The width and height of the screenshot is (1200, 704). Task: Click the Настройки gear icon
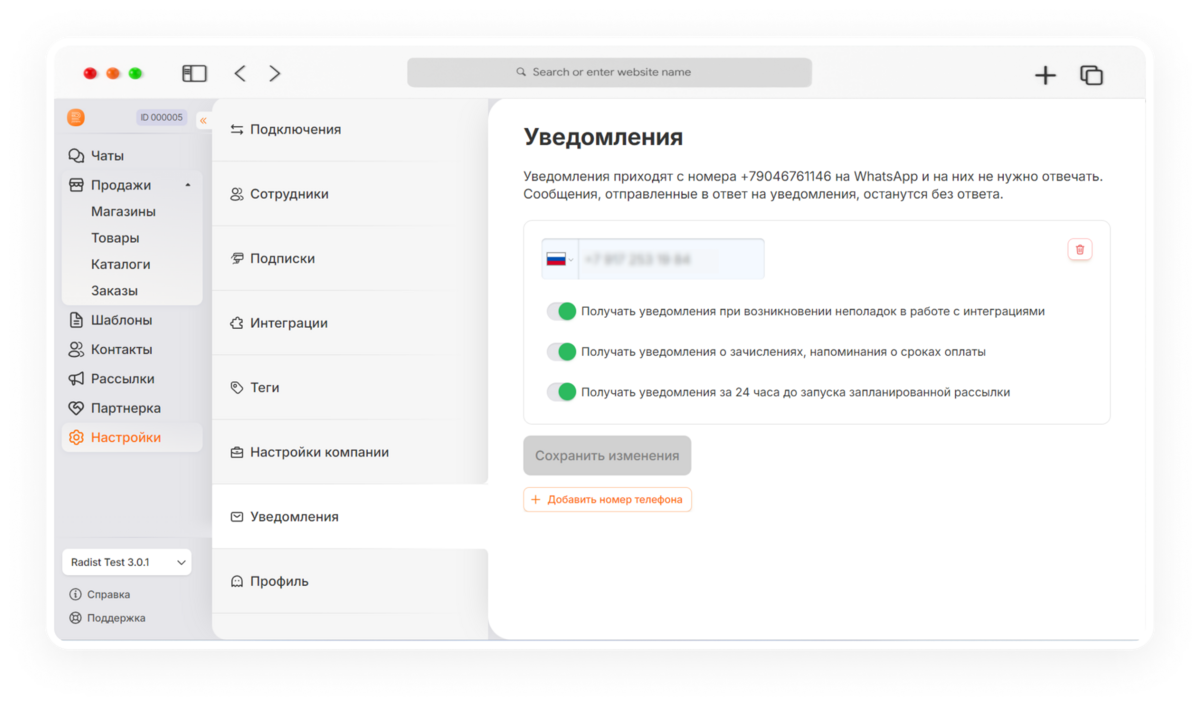(76, 437)
